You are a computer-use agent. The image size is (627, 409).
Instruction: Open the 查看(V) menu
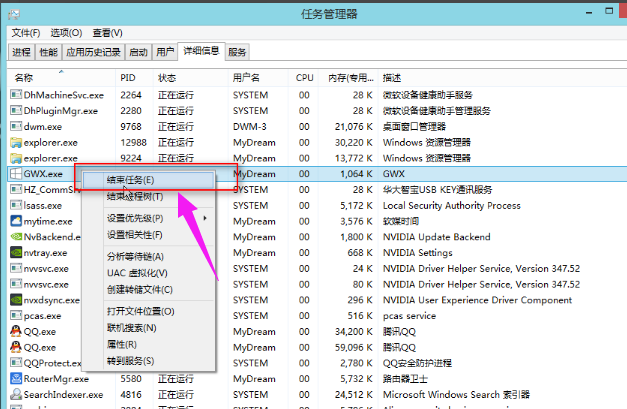tap(107, 33)
